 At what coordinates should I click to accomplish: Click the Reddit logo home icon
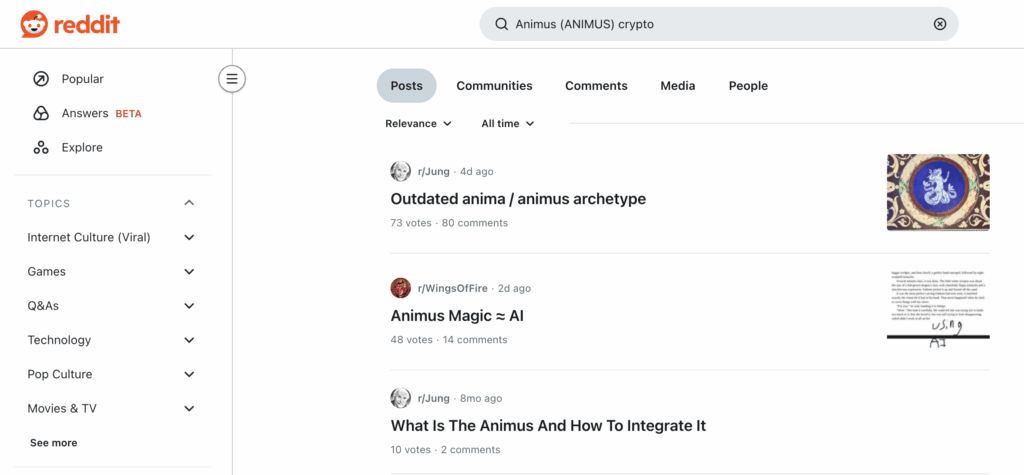[x=33, y=24]
